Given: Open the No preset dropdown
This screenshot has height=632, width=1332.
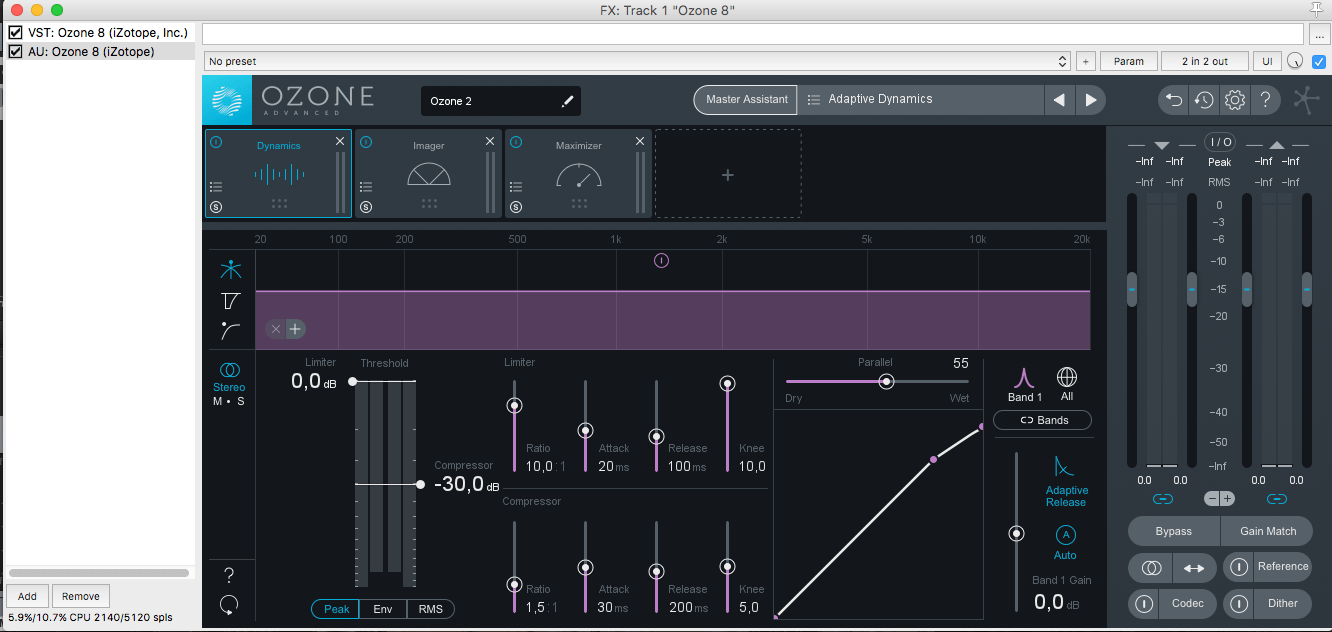Looking at the screenshot, I should (x=638, y=61).
